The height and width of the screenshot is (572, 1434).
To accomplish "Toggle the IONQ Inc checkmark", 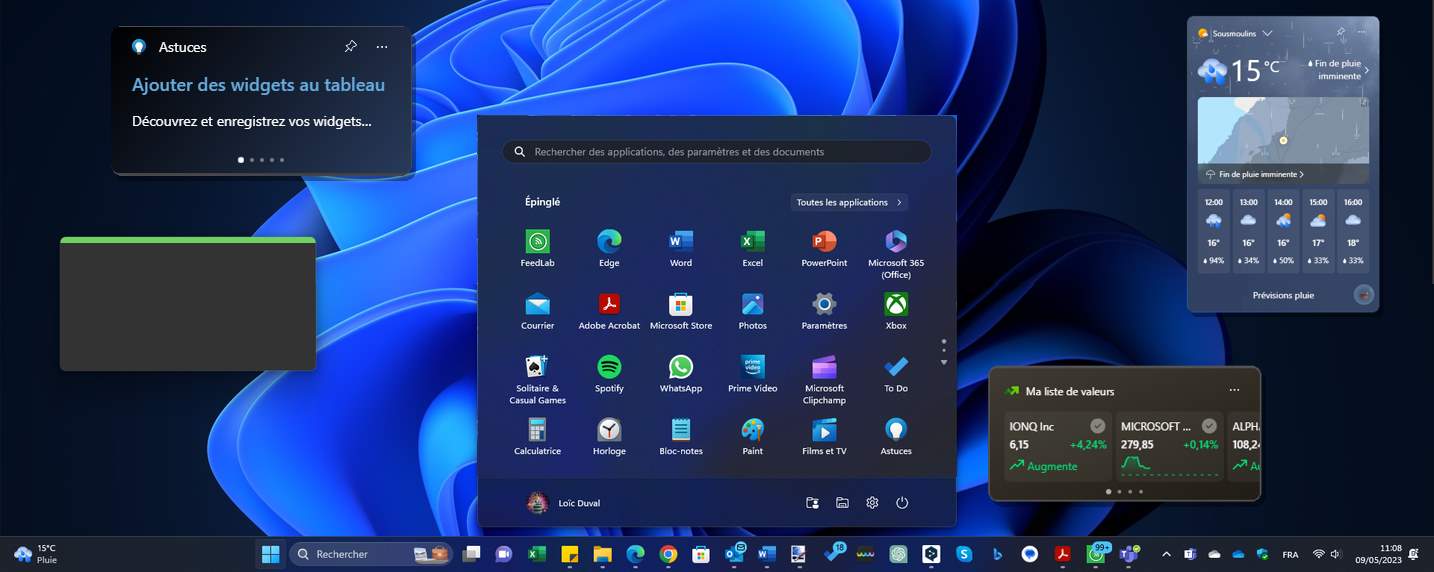I will click(x=1097, y=426).
